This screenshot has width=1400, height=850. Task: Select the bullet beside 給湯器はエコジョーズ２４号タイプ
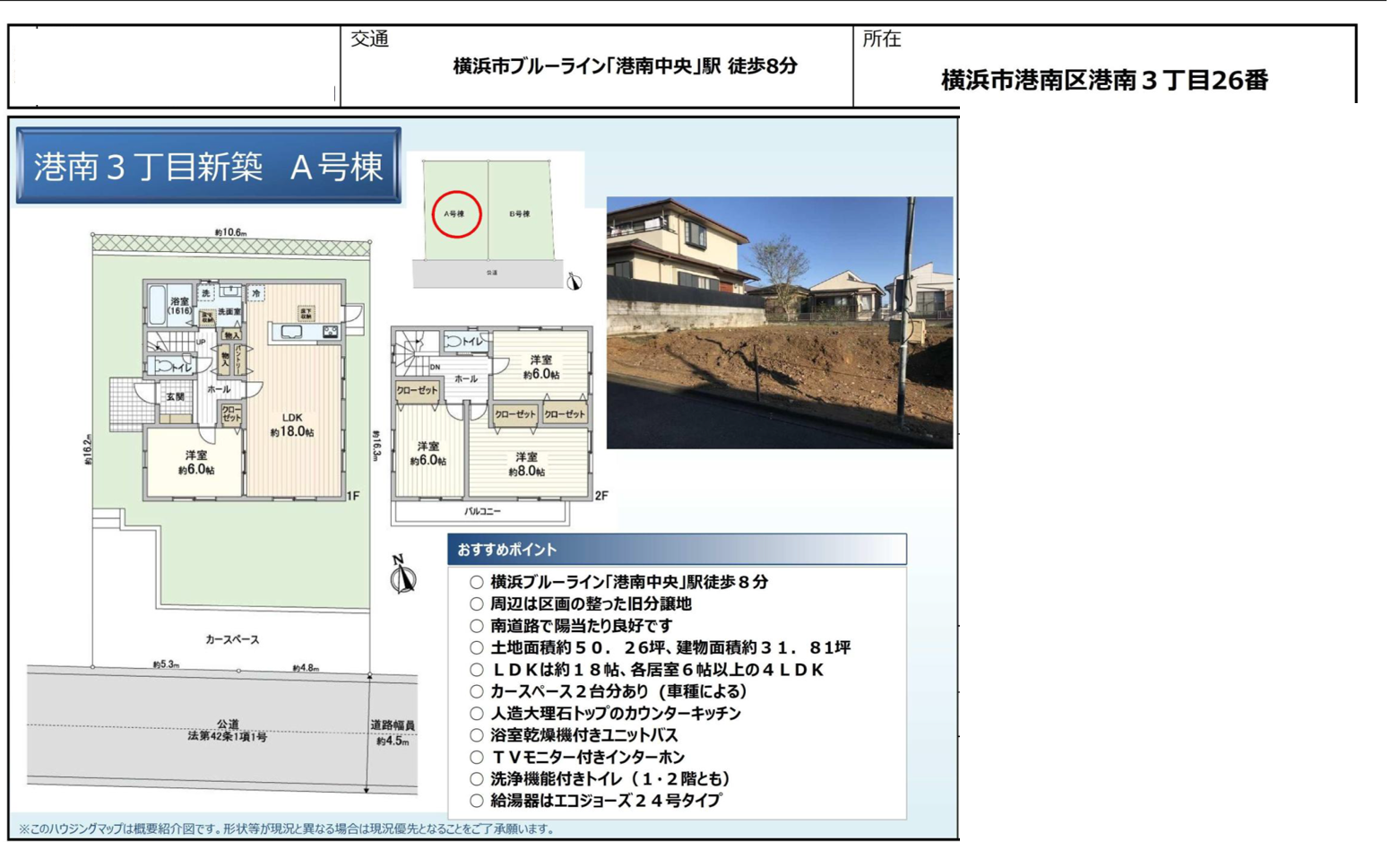(x=477, y=801)
